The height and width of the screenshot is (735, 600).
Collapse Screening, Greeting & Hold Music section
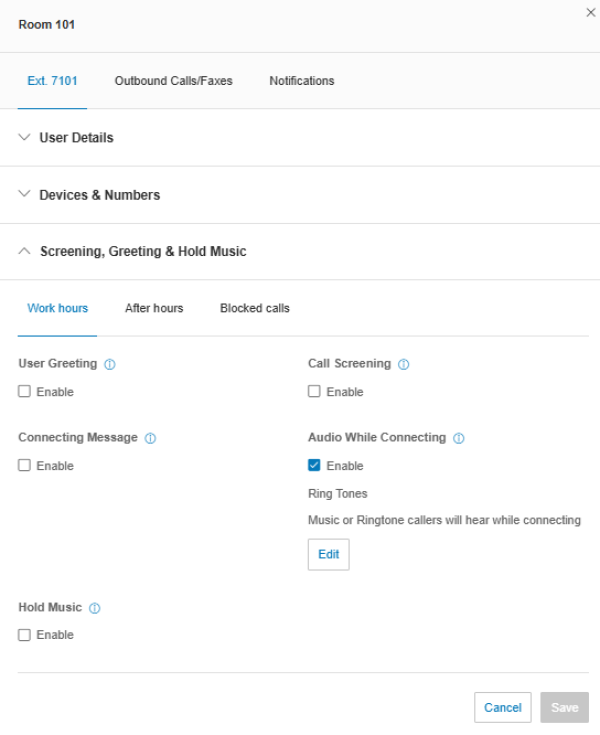click(x=142, y=252)
